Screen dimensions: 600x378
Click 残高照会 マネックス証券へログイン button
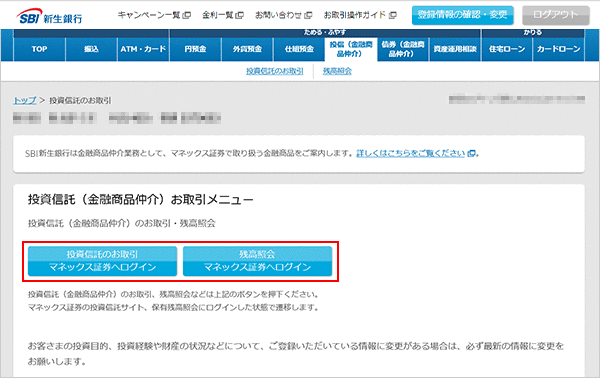pos(257,261)
